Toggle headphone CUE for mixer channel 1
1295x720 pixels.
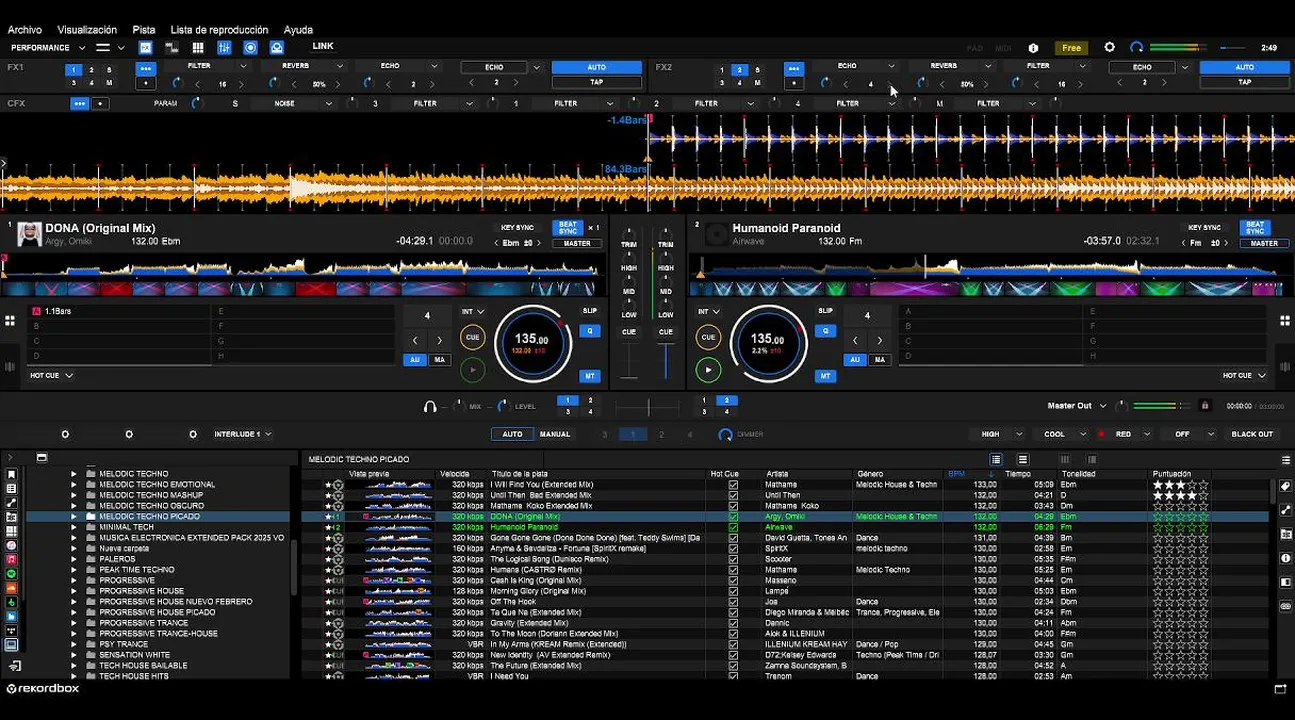[x=629, y=332]
